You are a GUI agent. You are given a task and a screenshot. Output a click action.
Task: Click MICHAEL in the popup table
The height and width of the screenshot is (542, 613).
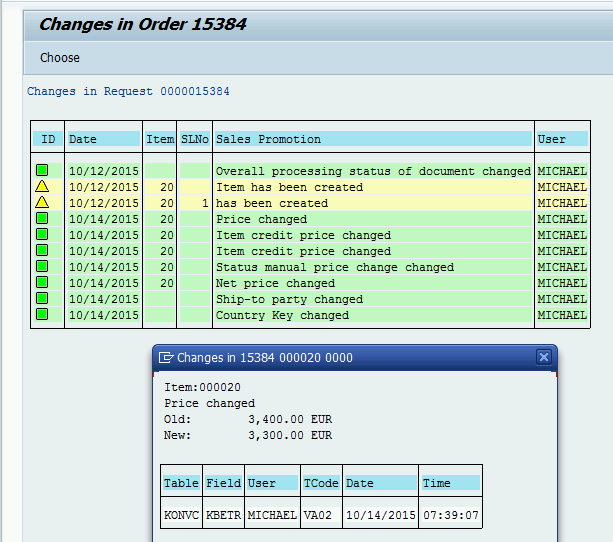tap(272, 515)
